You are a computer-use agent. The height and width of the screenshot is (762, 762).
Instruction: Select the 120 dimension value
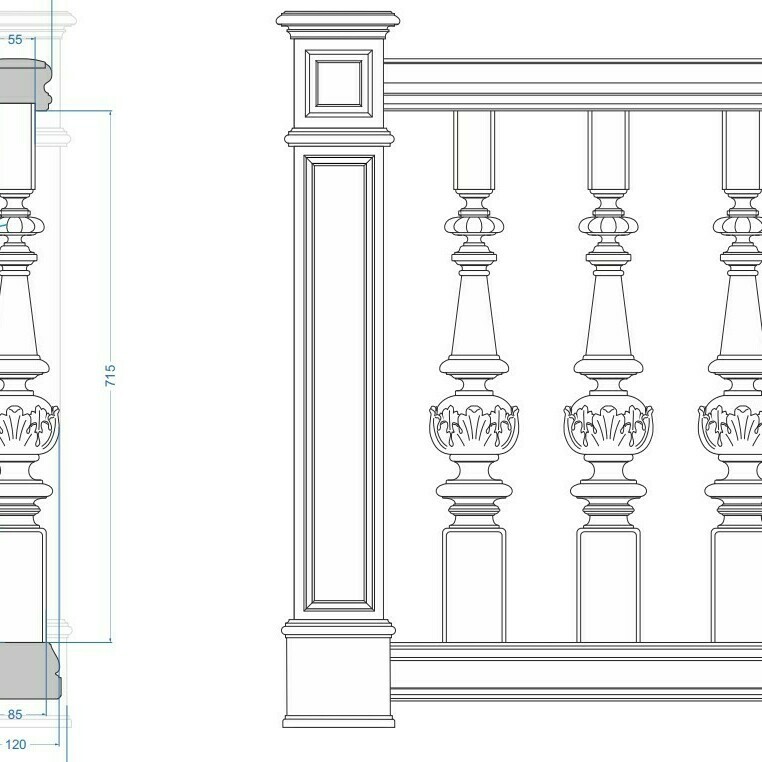click(x=16, y=745)
